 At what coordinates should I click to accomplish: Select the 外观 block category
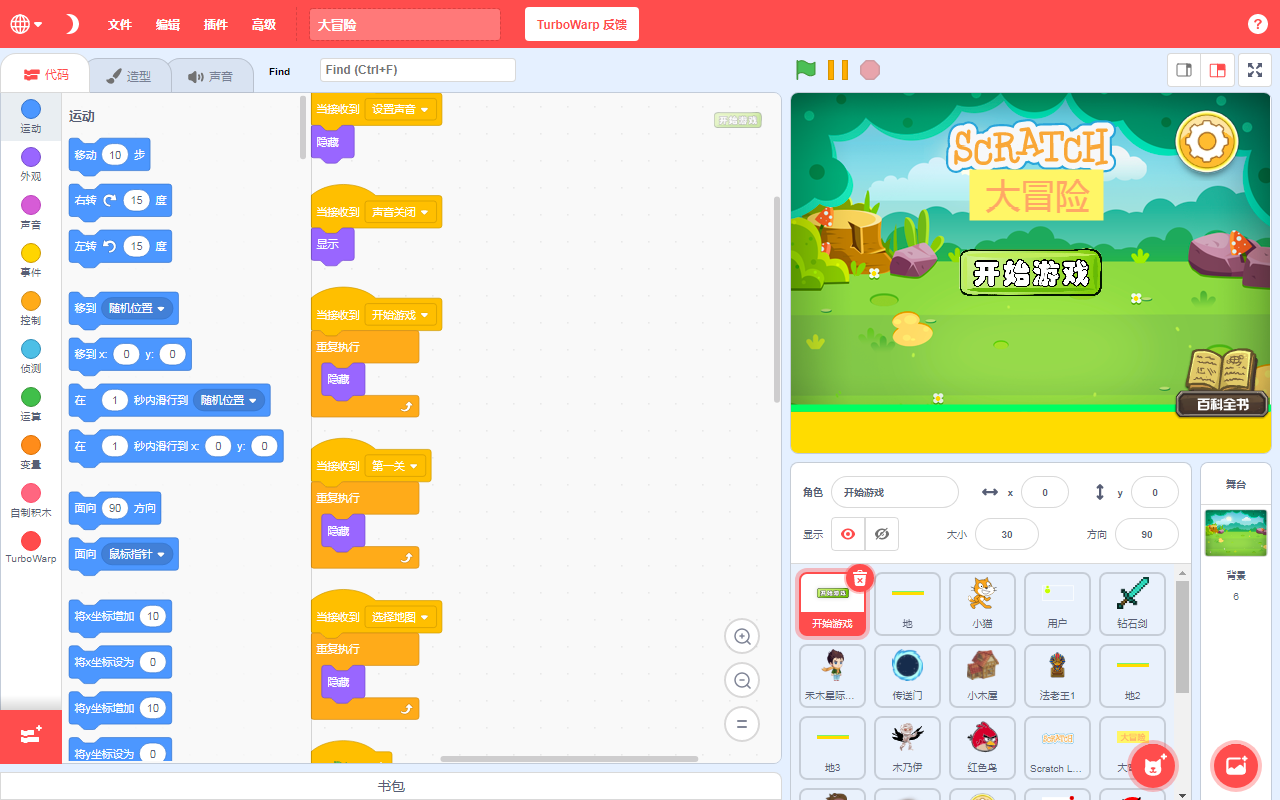click(x=31, y=164)
